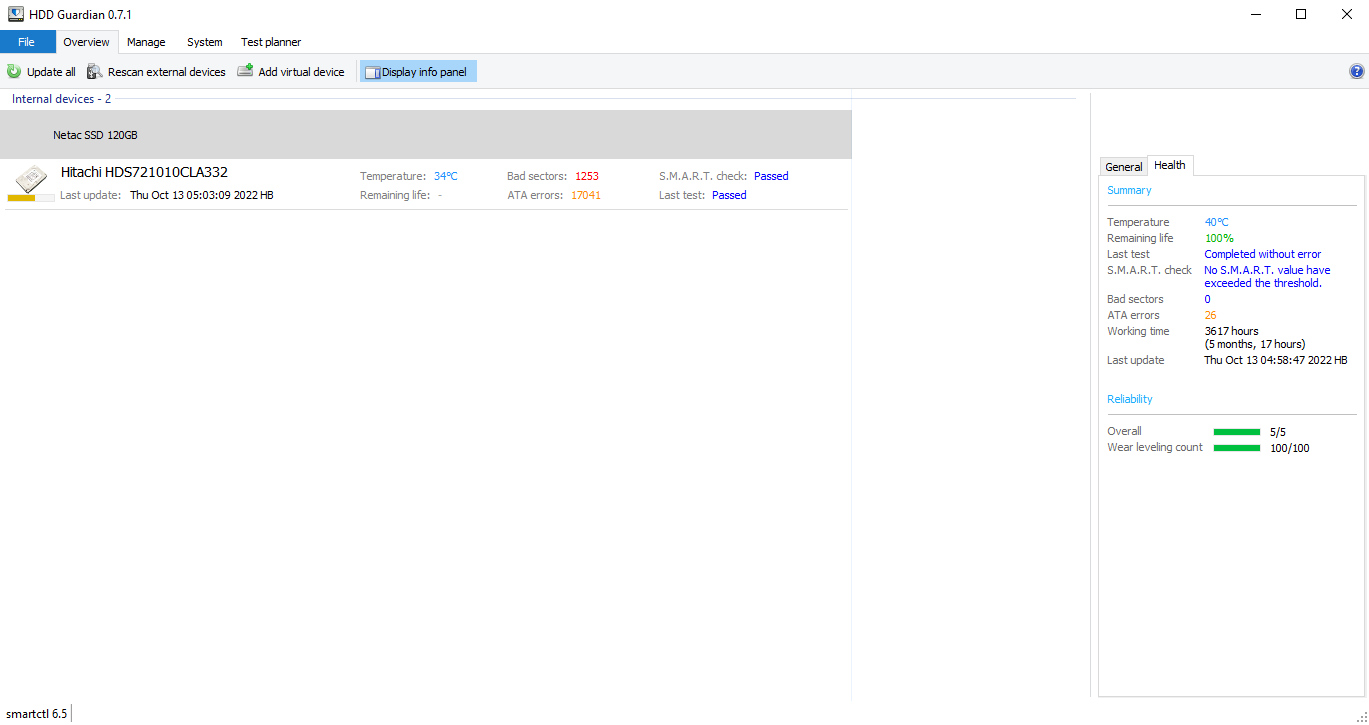Image resolution: width=1369 pixels, height=725 pixels.
Task: Click ATA errors value 17041
Action: point(586,195)
